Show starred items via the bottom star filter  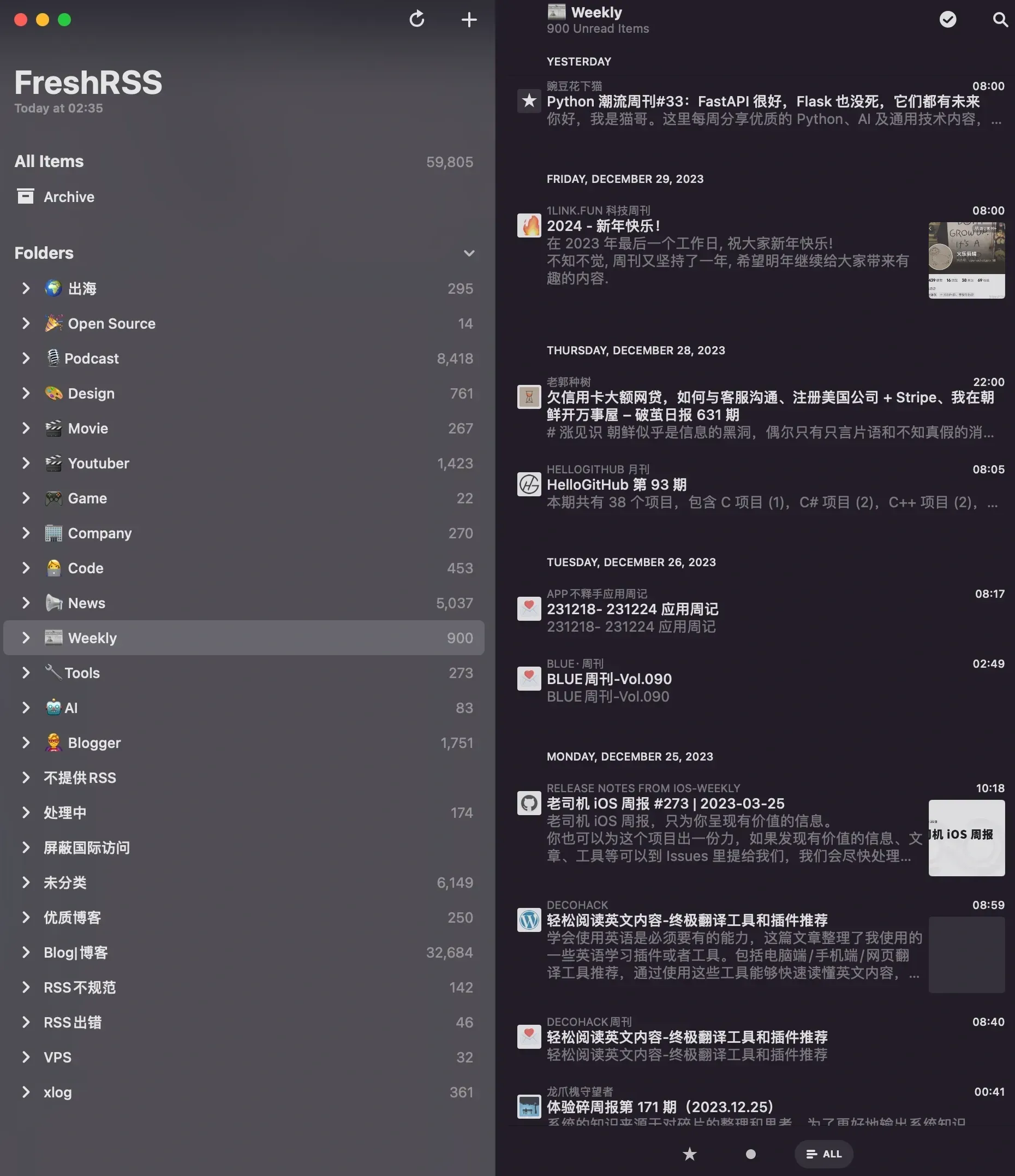click(689, 1154)
